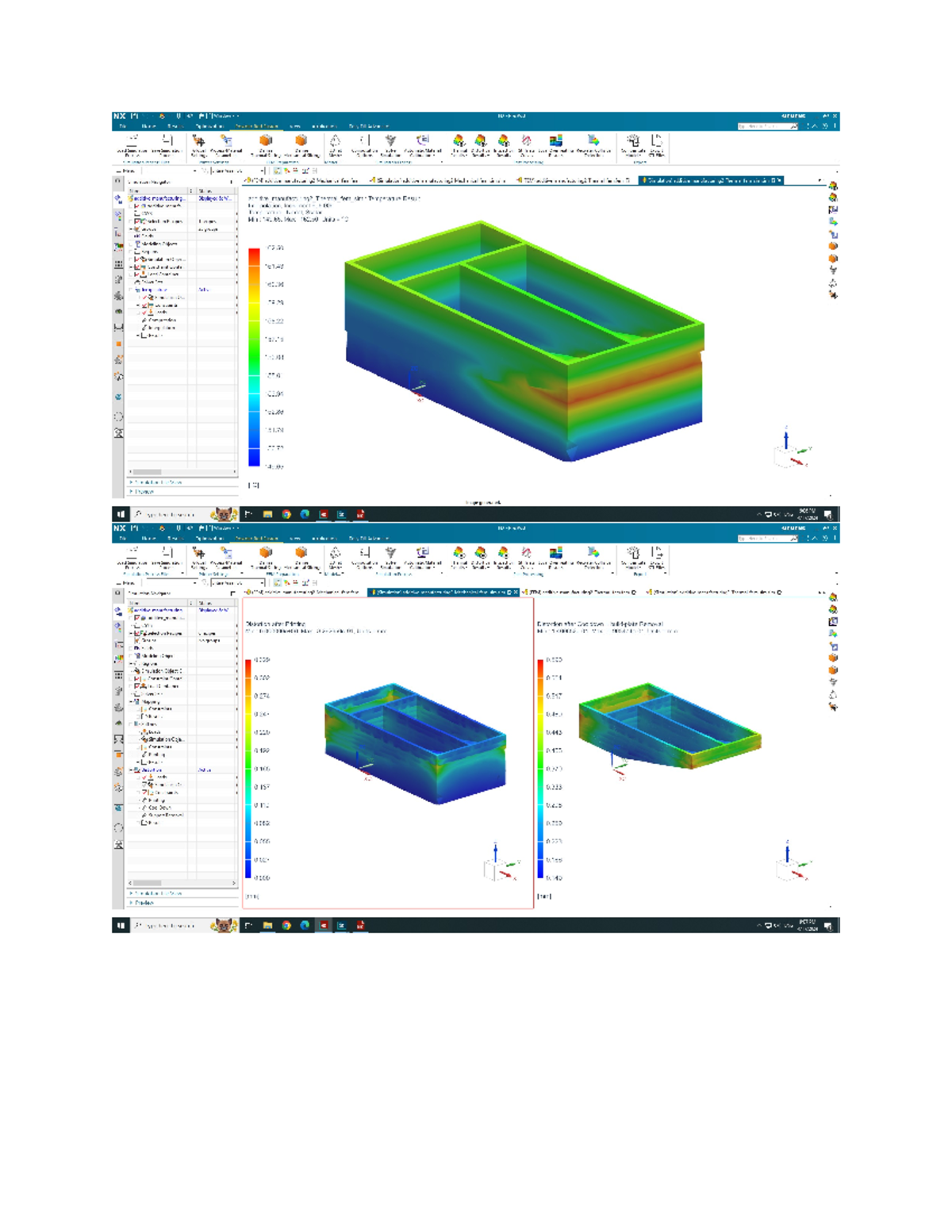Click the orange cube icon in the upper ribbon
Image resolution: width=952 pixels, height=1232 pixels.
pos(266,140)
